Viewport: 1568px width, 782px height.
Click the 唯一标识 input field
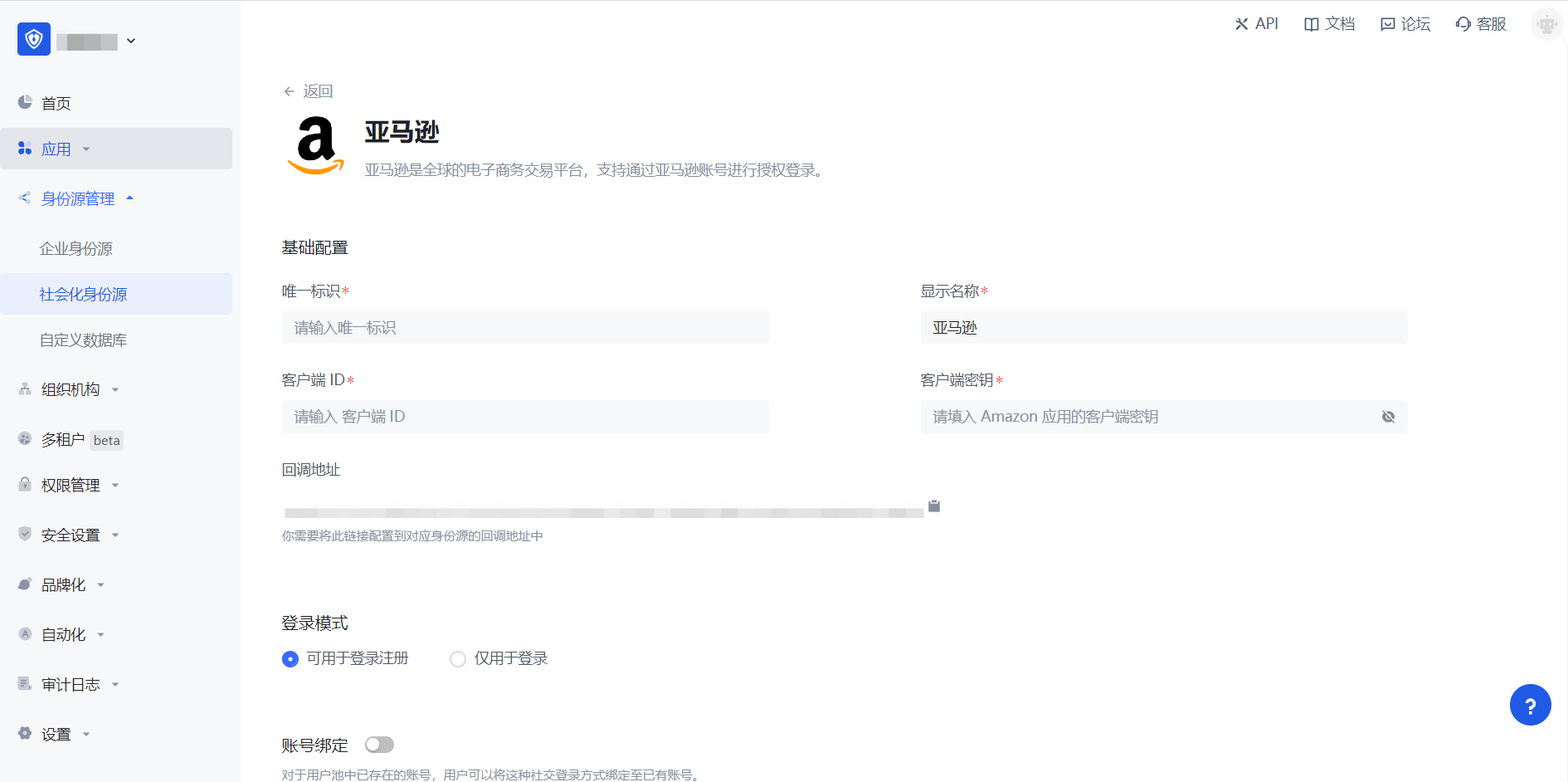coord(525,328)
